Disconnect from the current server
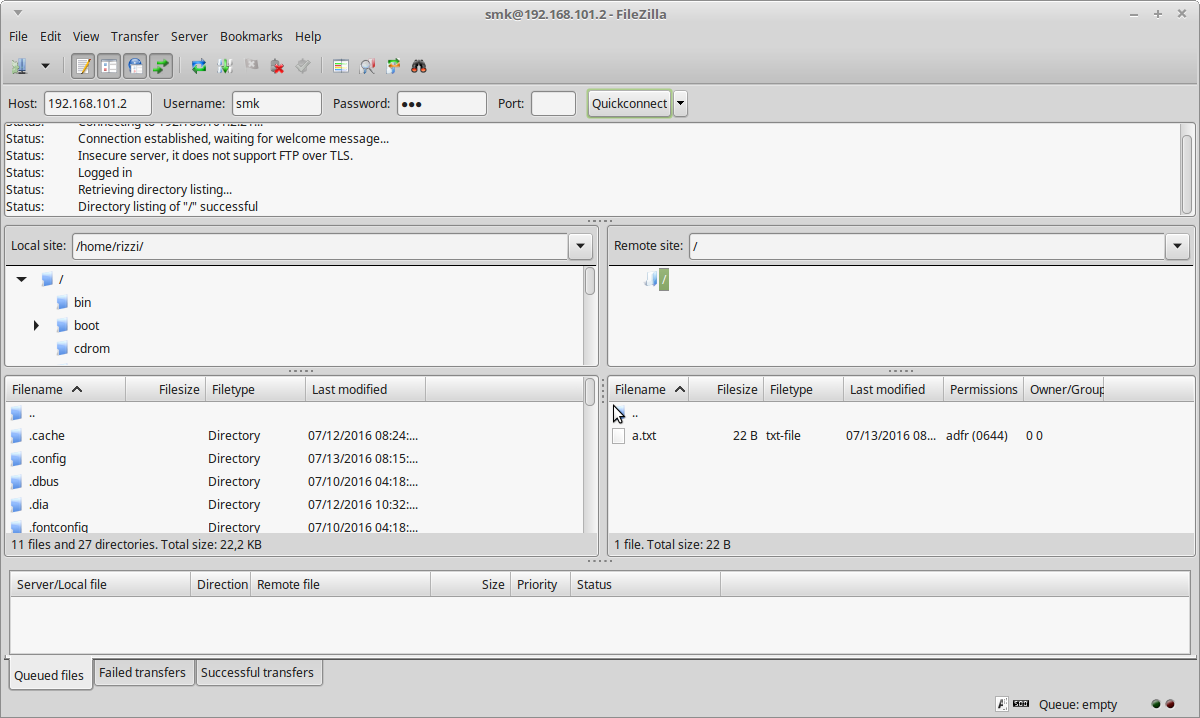This screenshot has height=718, width=1200. pyautogui.click(x=277, y=66)
